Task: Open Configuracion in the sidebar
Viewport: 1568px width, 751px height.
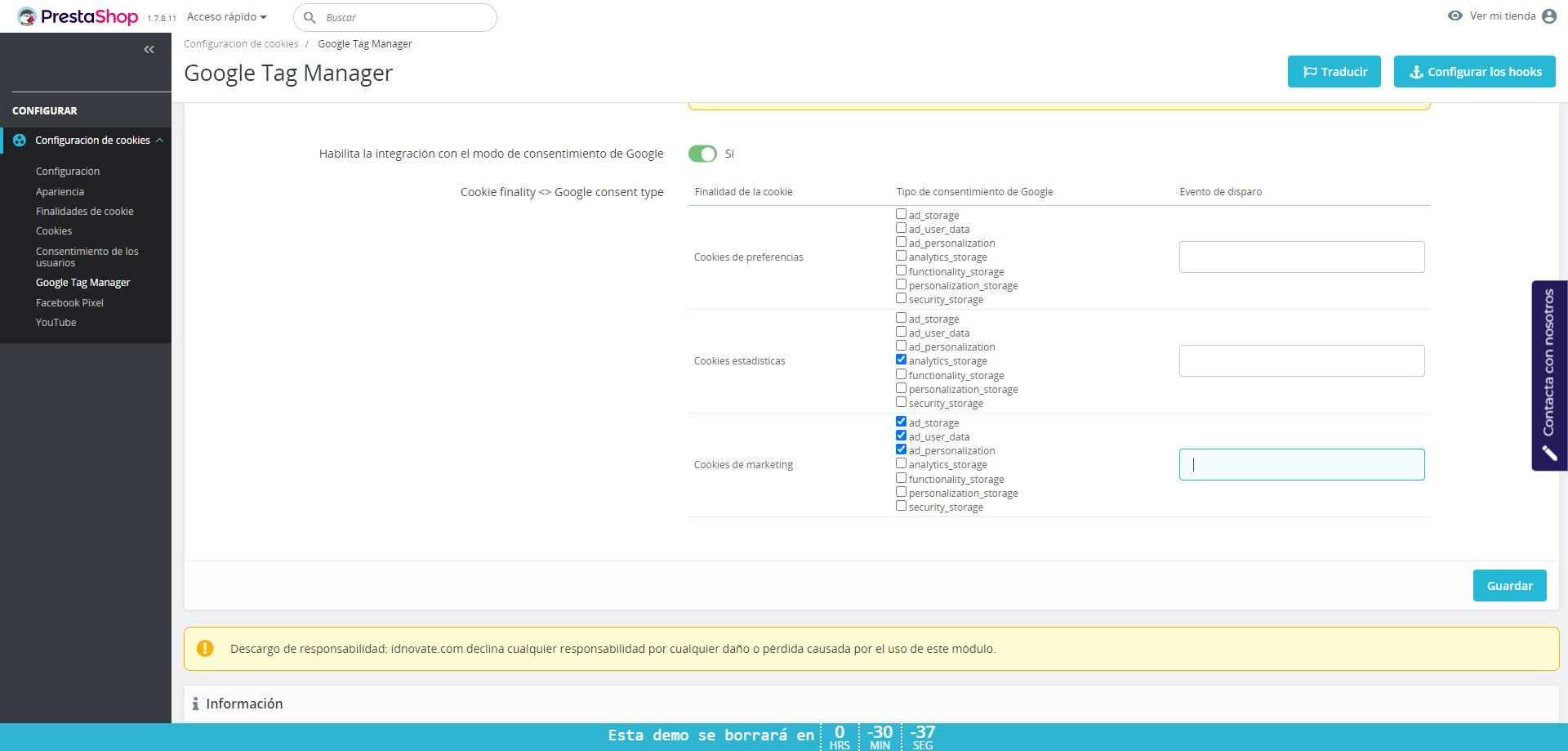Action: [x=68, y=172]
